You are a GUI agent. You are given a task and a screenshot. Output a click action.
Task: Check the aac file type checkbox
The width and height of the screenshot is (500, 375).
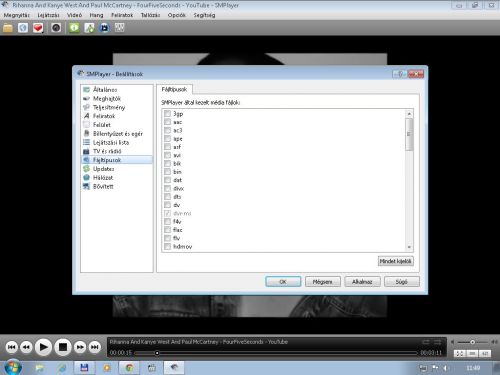167,122
